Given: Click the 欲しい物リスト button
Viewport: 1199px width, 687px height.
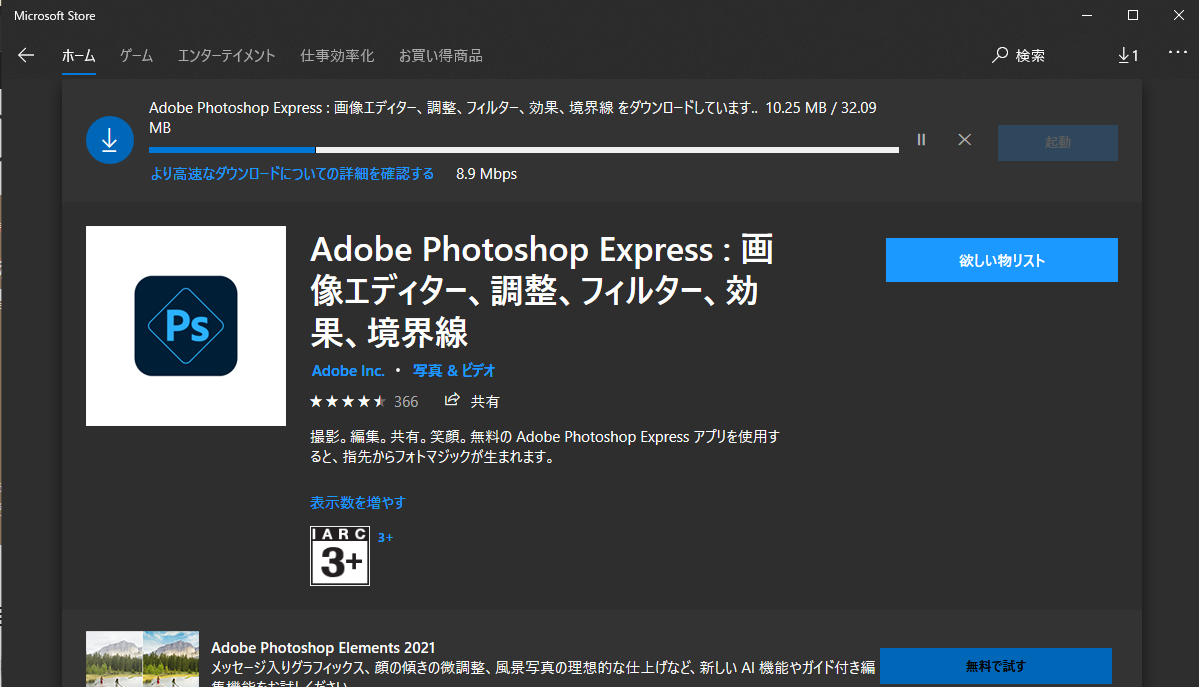Looking at the screenshot, I should [x=1002, y=260].
